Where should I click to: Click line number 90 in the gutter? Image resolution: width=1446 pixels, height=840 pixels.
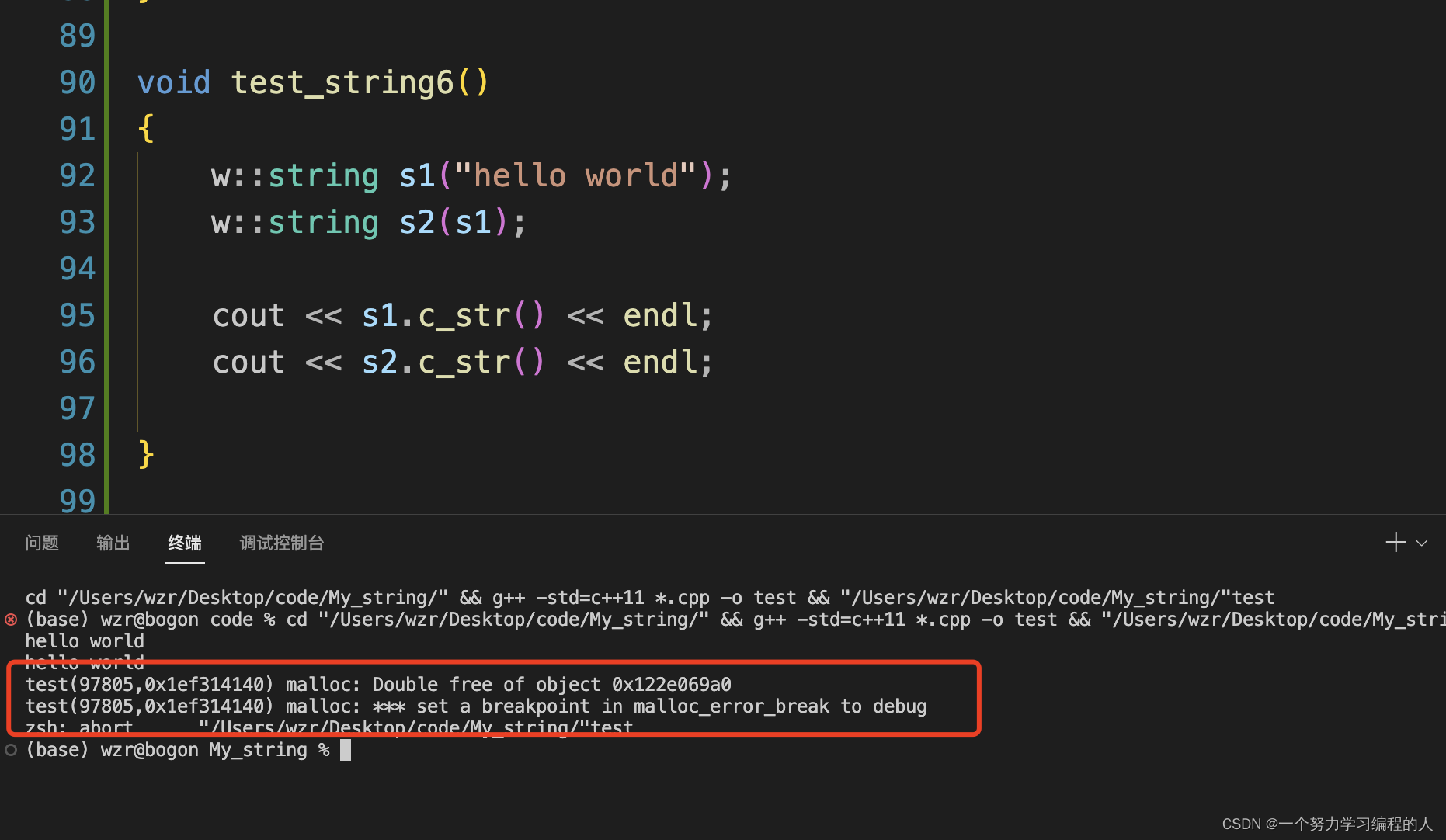[x=77, y=82]
